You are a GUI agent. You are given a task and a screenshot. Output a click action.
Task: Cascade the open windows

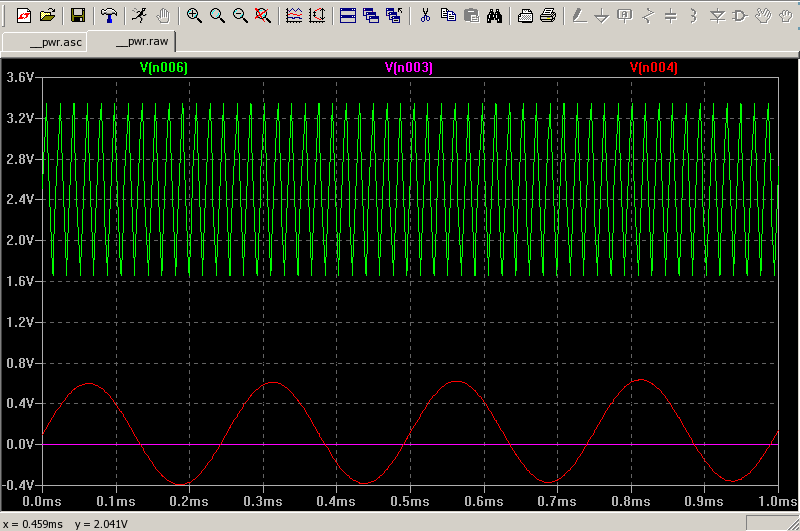click(371, 15)
